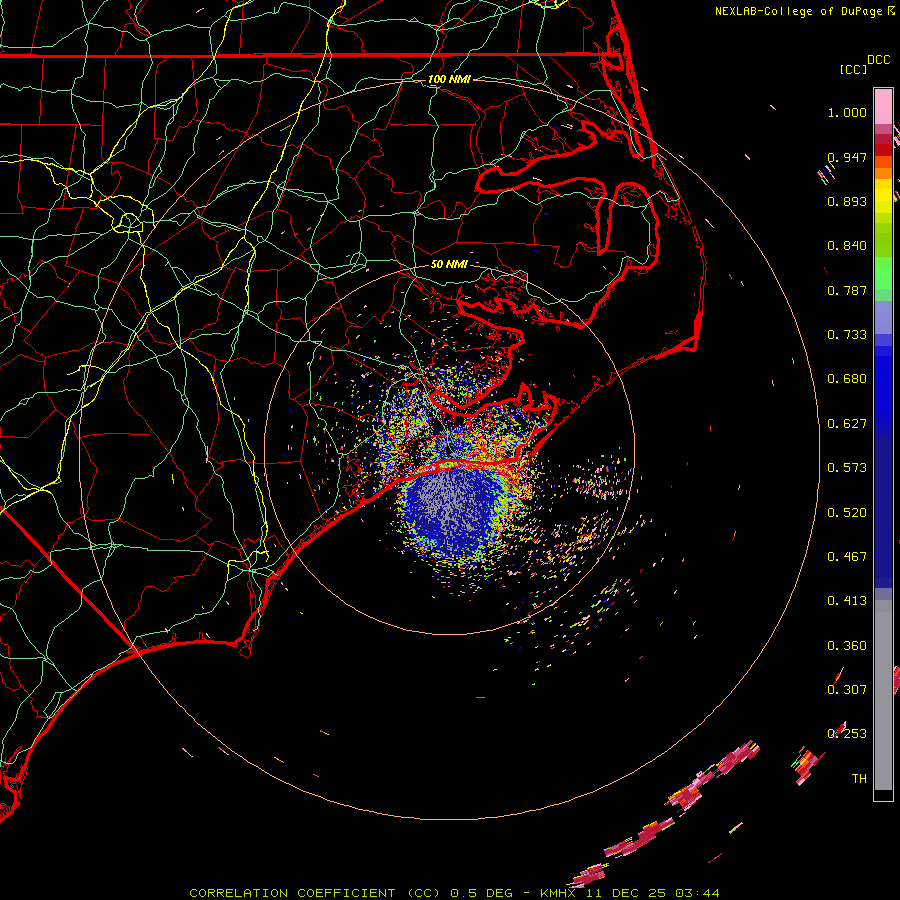This screenshot has width=900, height=900.
Task: Click the 0.467 color scale value
Action: (x=847, y=557)
